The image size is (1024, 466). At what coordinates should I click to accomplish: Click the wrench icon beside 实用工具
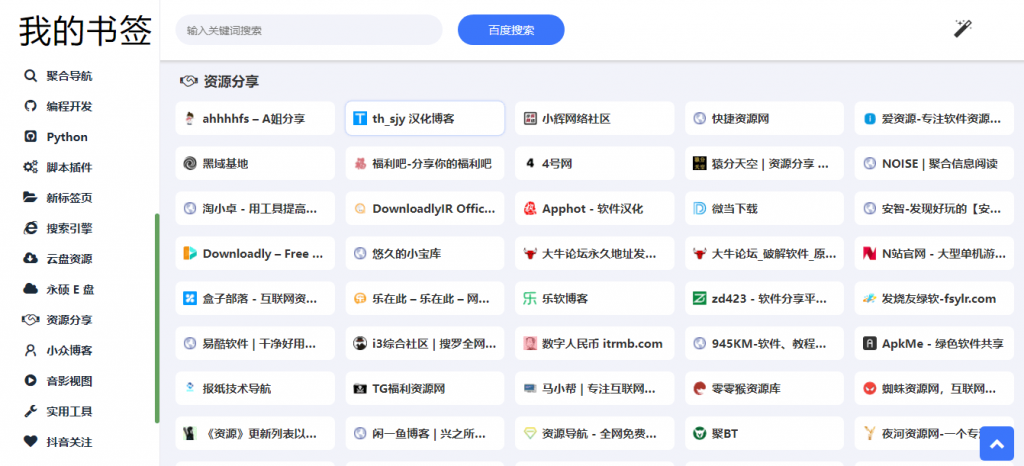tap(30, 411)
